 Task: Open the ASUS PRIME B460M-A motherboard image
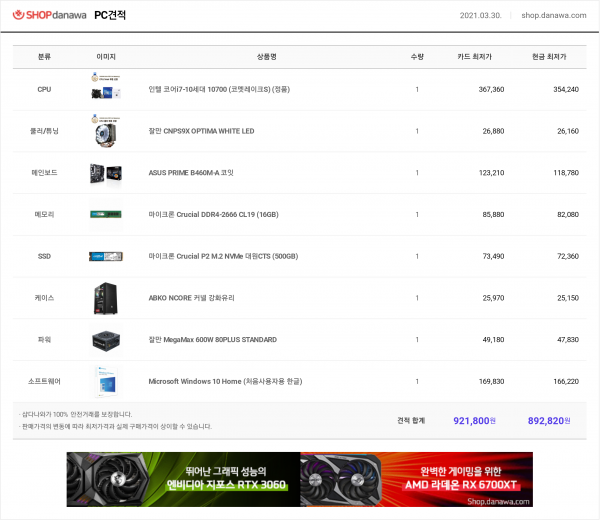click(106, 173)
